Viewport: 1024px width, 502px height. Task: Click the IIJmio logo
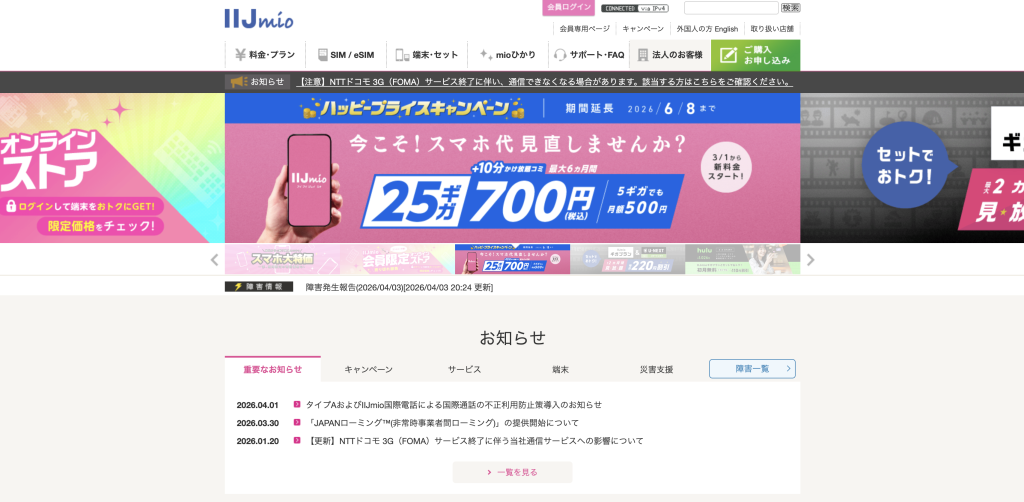click(259, 18)
